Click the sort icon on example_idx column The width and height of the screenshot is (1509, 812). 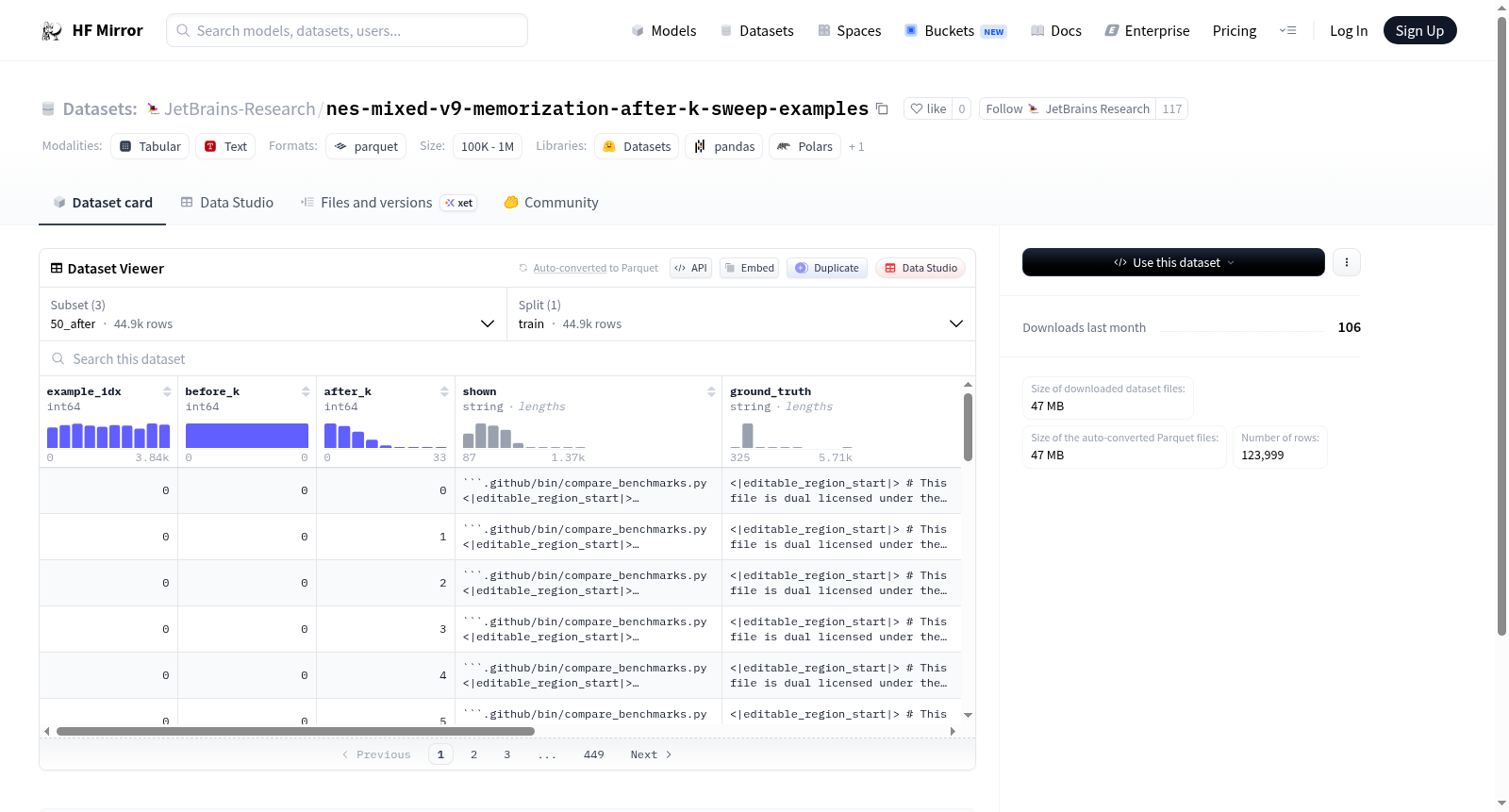pos(167,391)
